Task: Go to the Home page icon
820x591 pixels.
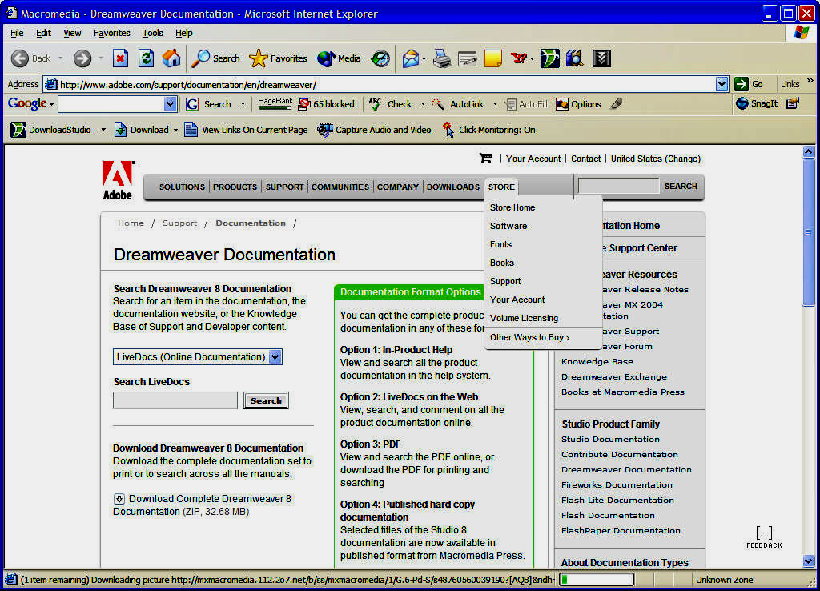Action: pos(171,59)
